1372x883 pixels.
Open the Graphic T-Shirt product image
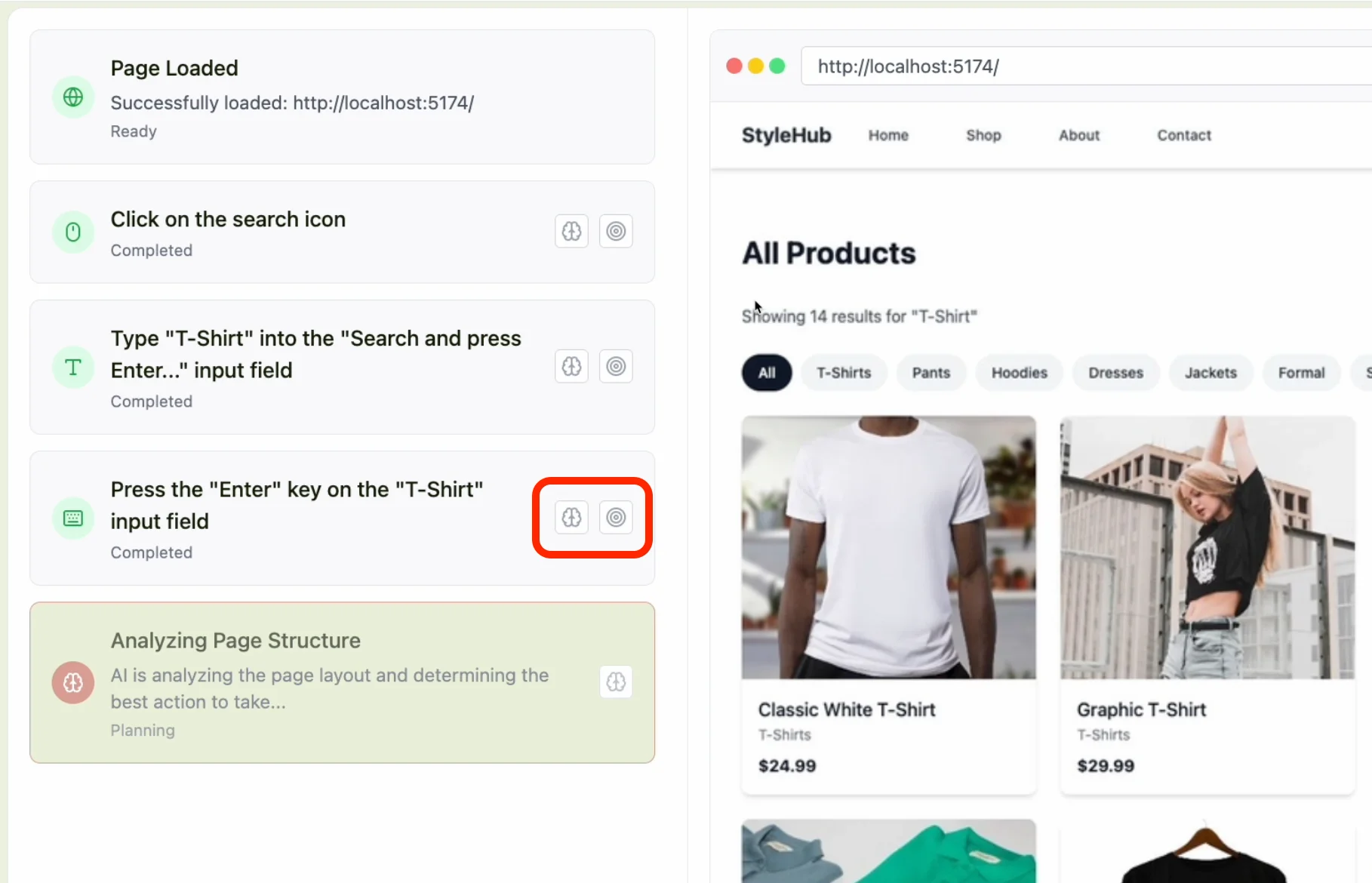[x=1207, y=547]
